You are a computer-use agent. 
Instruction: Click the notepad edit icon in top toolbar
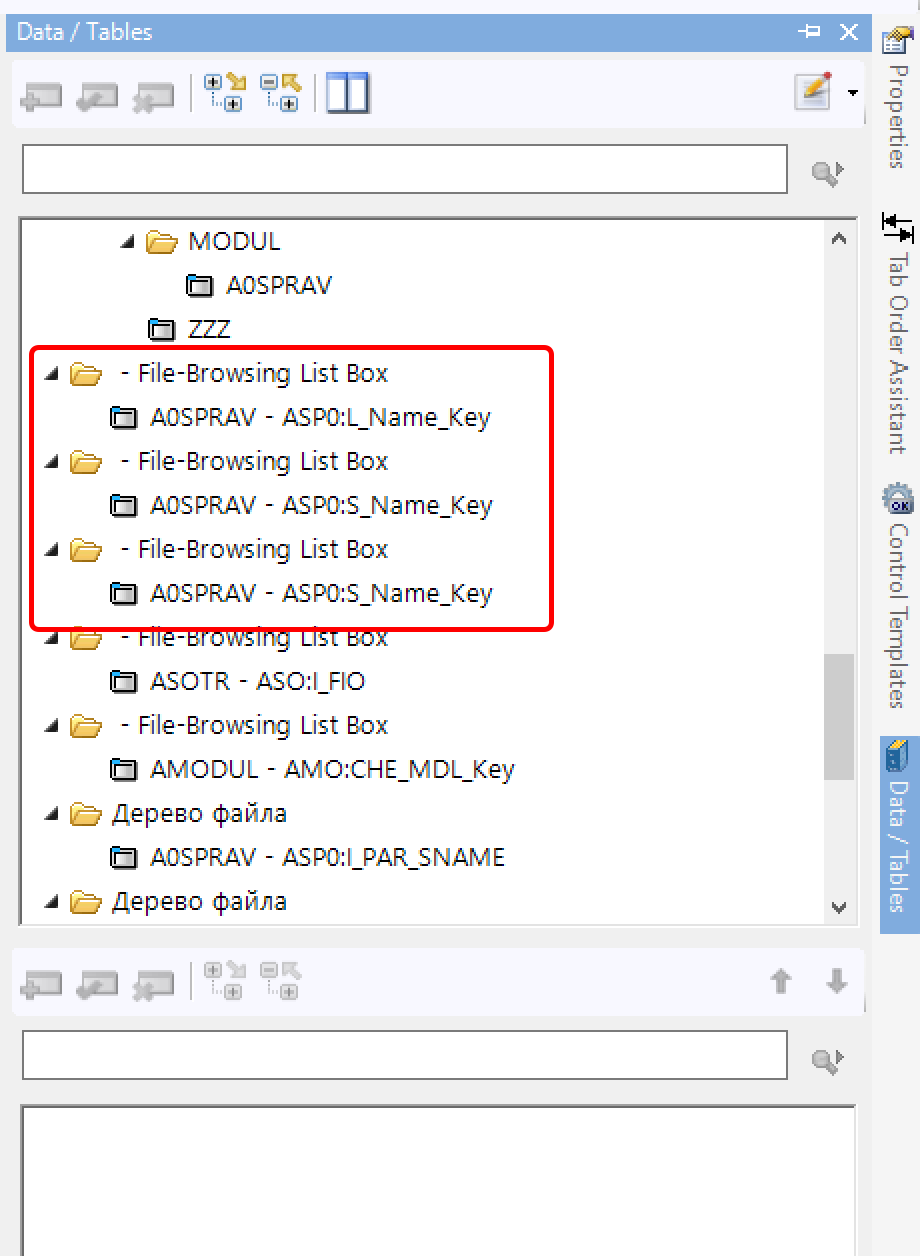pyautogui.click(x=812, y=91)
